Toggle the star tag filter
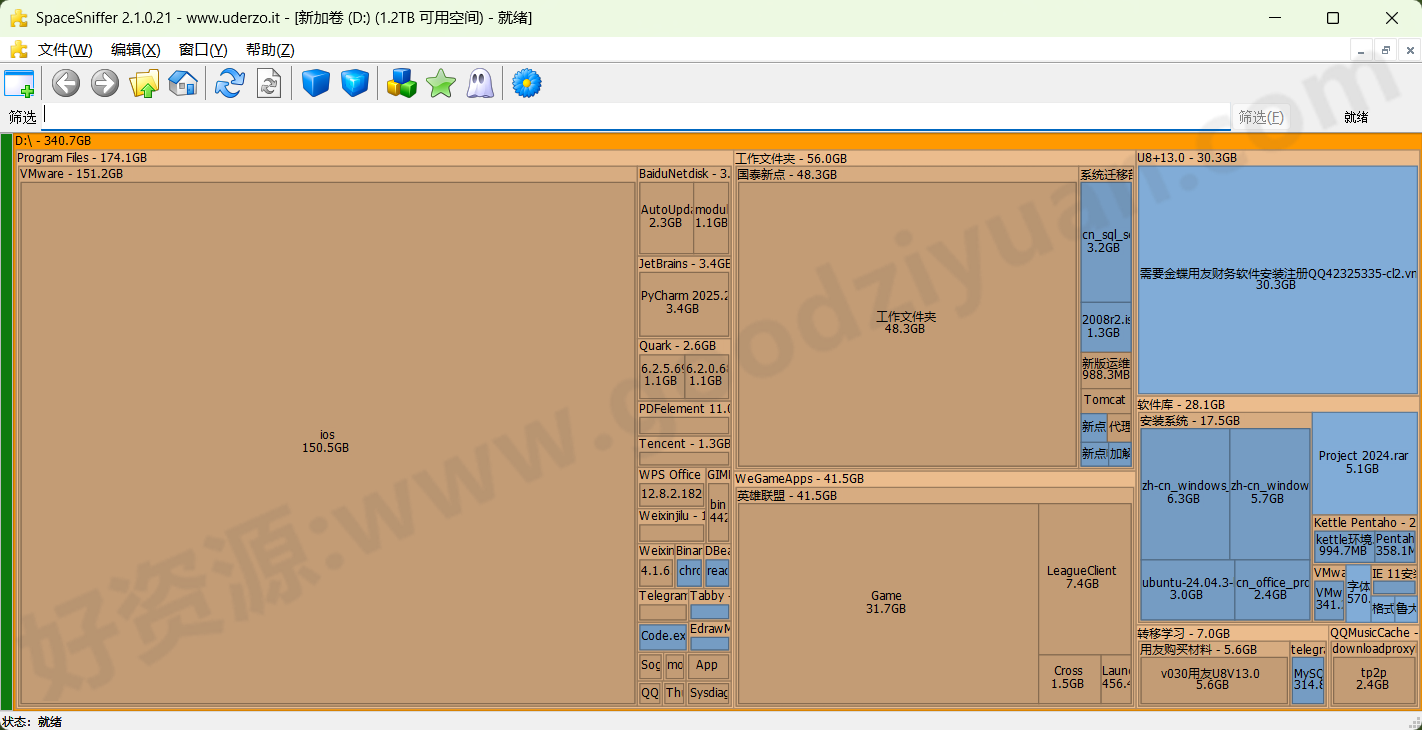This screenshot has width=1422, height=730. pyautogui.click(x=440, y=83)
